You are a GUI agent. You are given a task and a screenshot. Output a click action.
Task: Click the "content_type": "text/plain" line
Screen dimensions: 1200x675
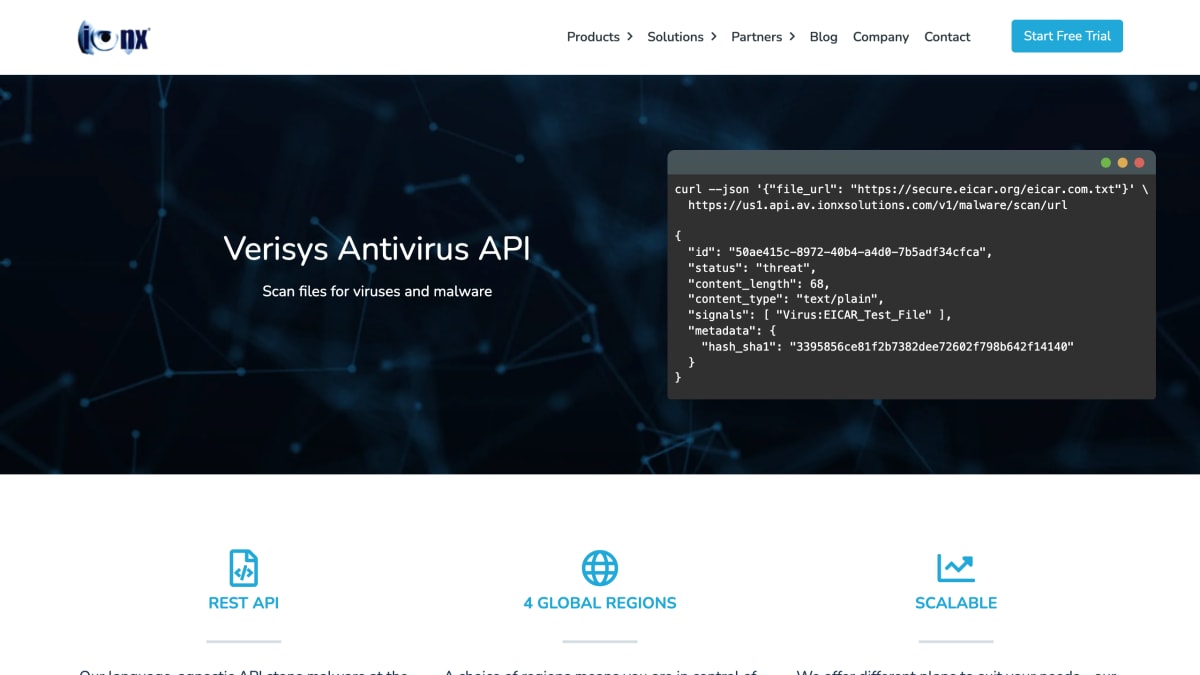click(786, 298)
